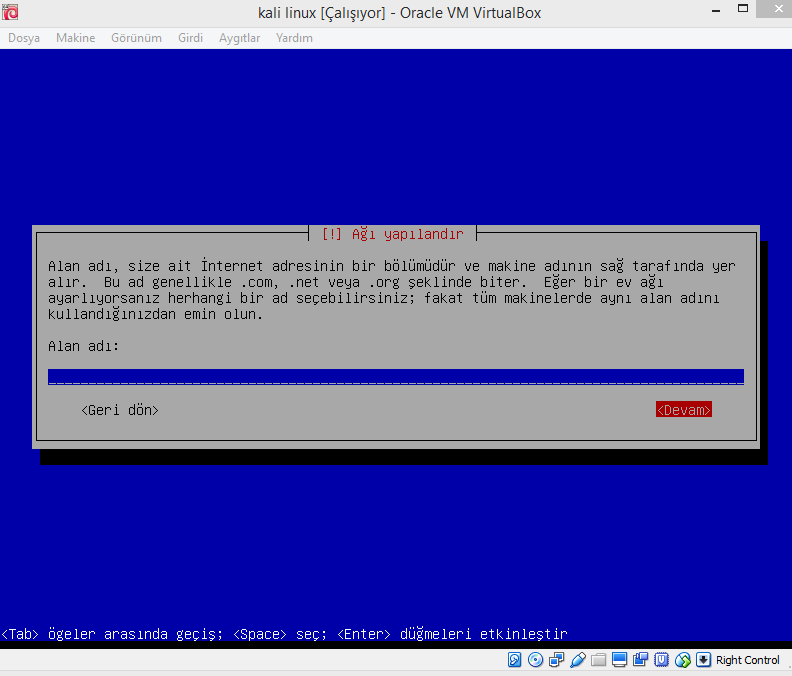The height and width of the screenshot is (676, 792).
Task: Click the hard disk activity status icon
Action: click(515, 660)
